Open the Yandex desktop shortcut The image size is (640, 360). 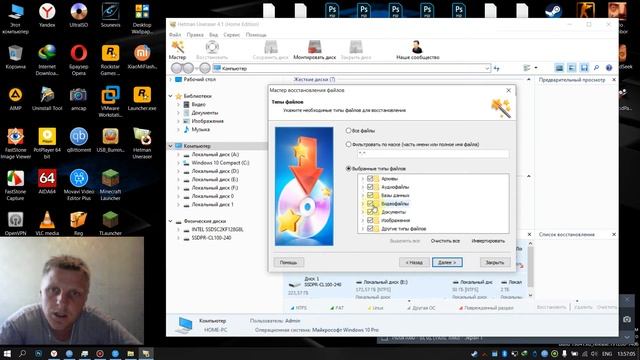click(47, 16)
